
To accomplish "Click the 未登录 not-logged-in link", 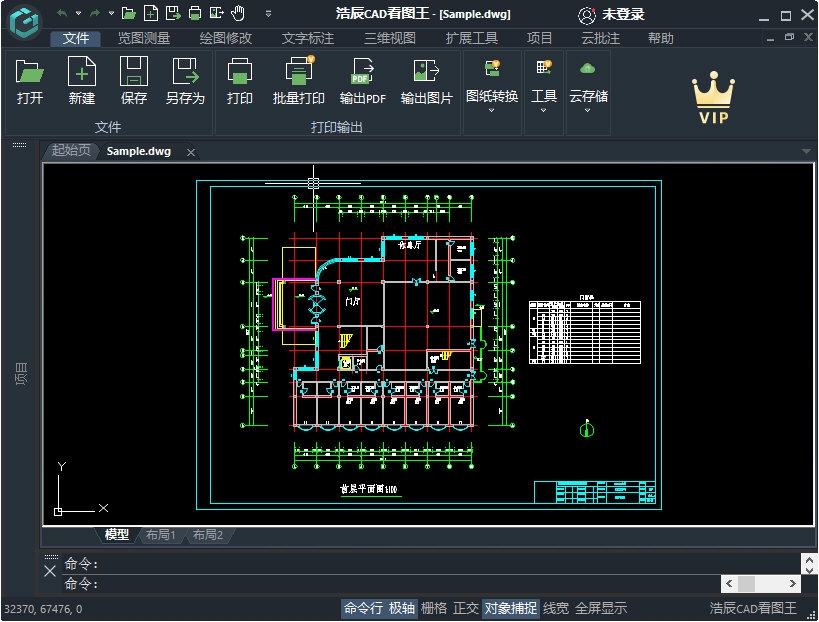I will [623, 15].
